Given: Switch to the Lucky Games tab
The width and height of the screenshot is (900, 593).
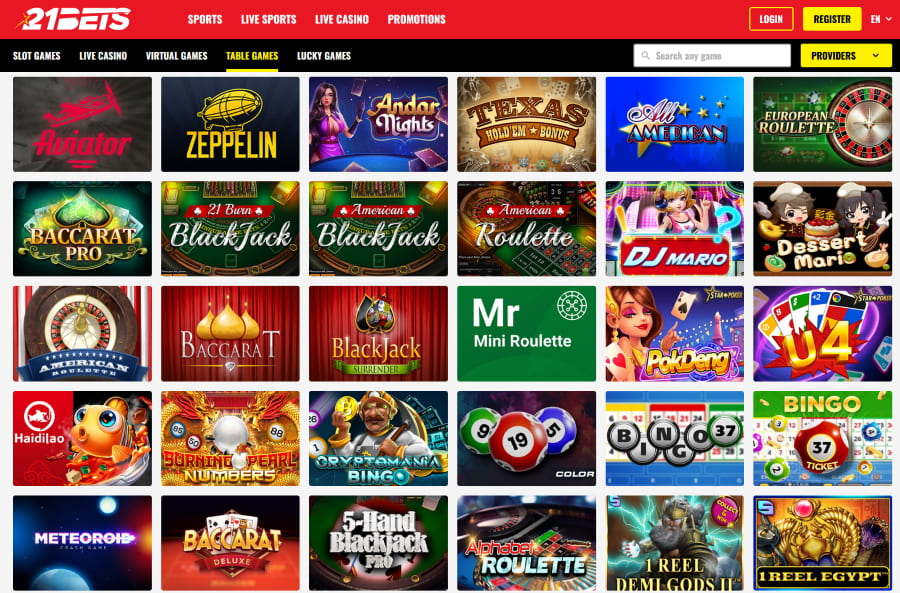Looking at the screenshot, I should [x=324, y=56].
